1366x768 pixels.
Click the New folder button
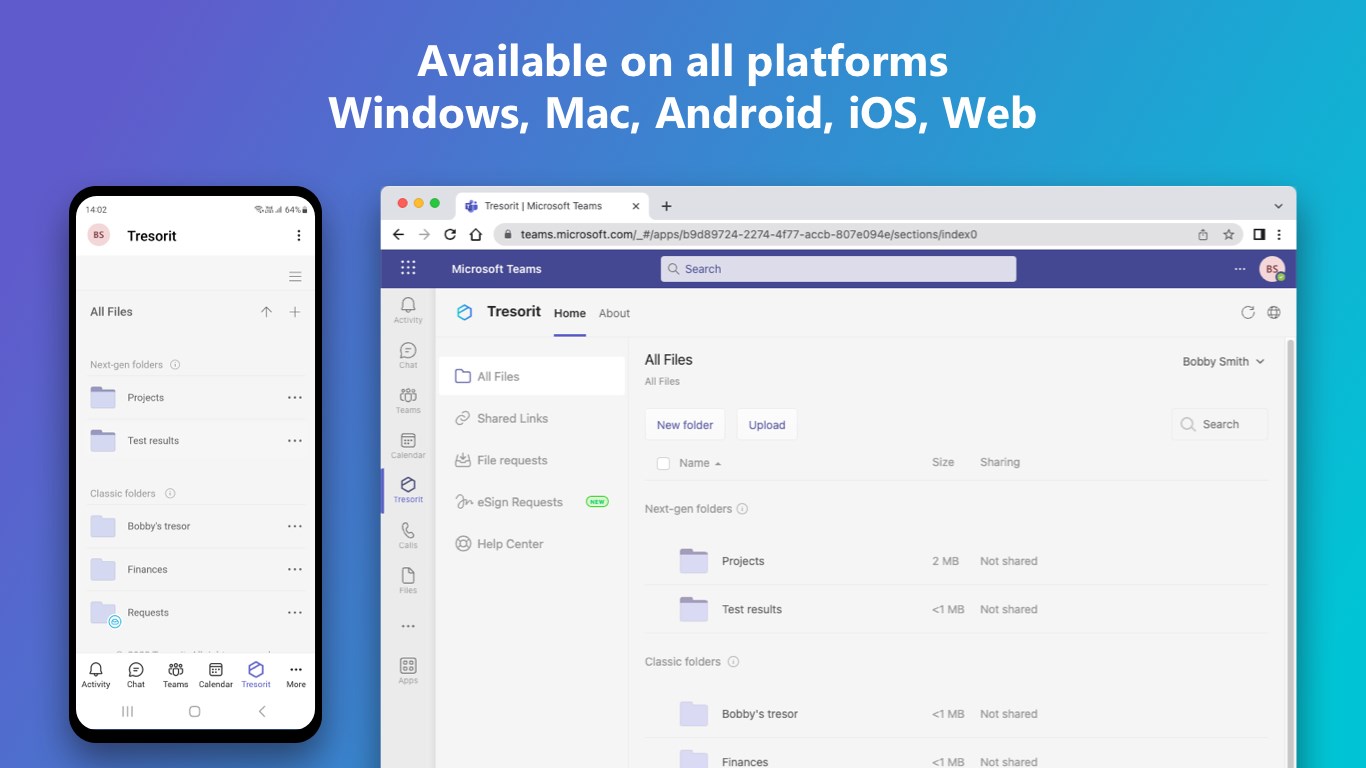click(x=685, y=425)
